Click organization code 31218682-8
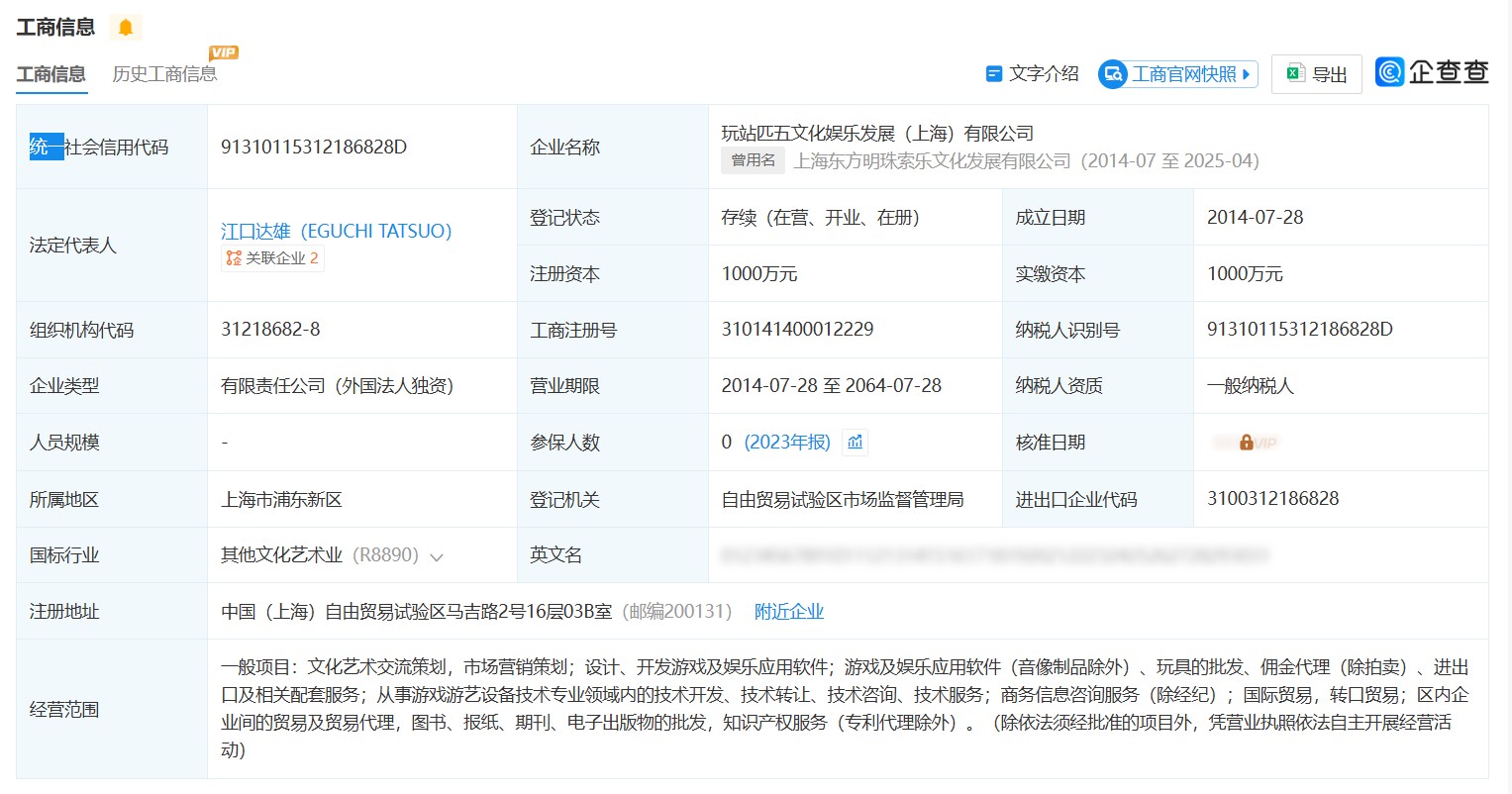Image resolution: width=1512 pixels, height=794 pixels. click(270, 330)
